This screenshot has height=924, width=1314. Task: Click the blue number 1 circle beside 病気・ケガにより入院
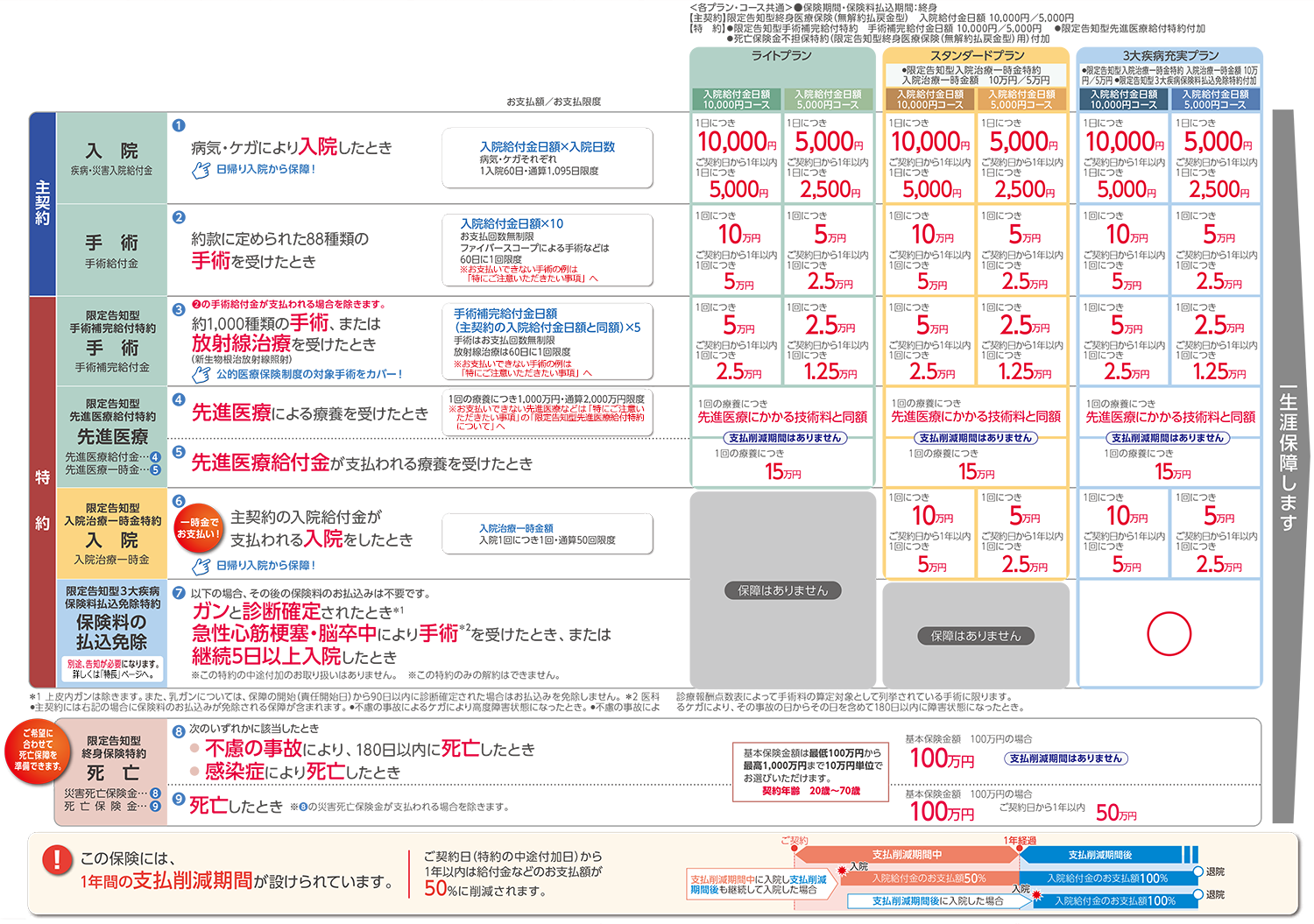coord(179,125)
